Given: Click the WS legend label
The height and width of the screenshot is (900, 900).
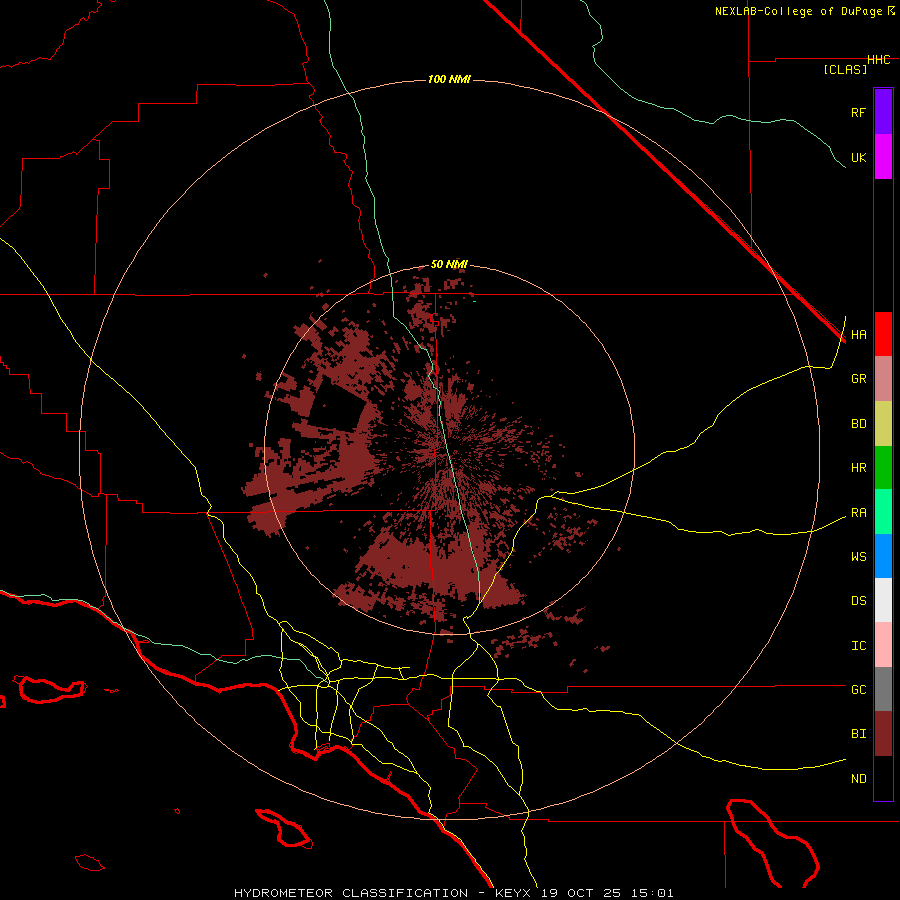Looking at the screenshot, I should (858, 556).
